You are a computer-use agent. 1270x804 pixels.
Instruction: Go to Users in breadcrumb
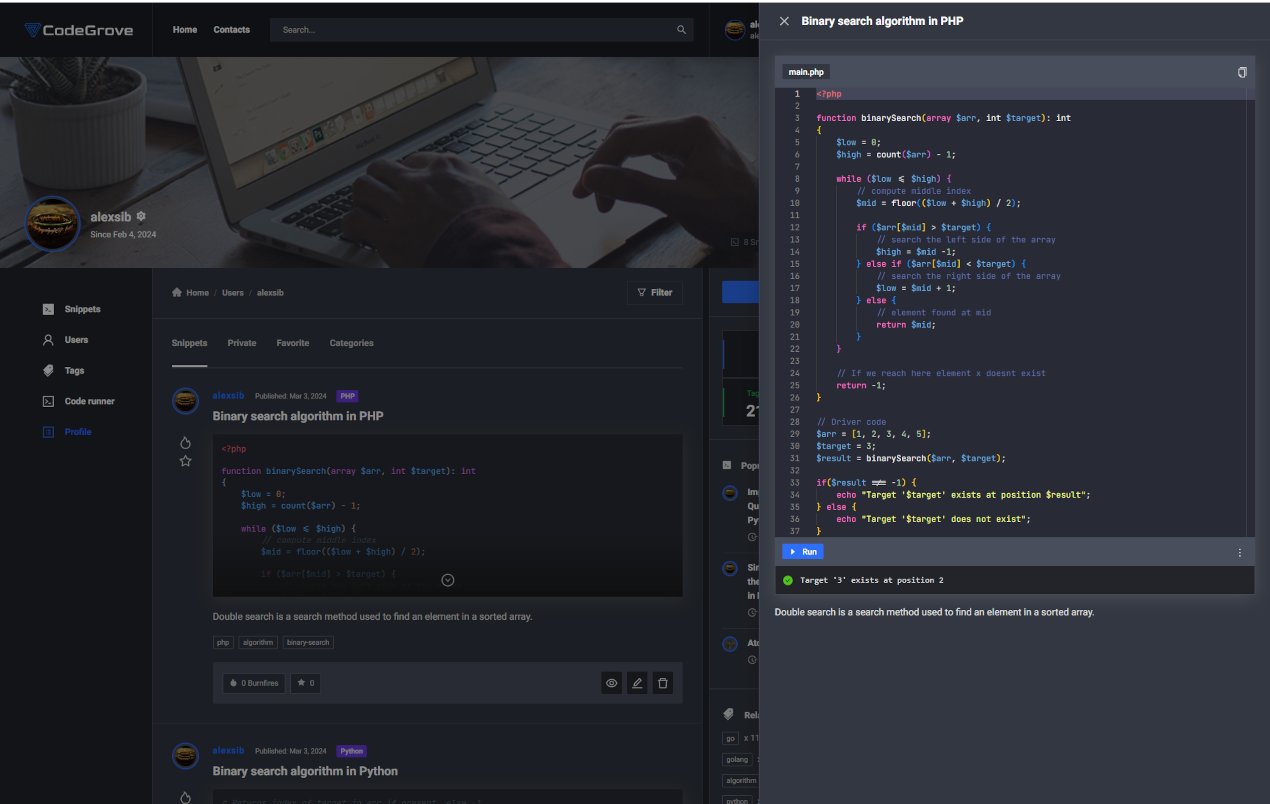point(233,293)
